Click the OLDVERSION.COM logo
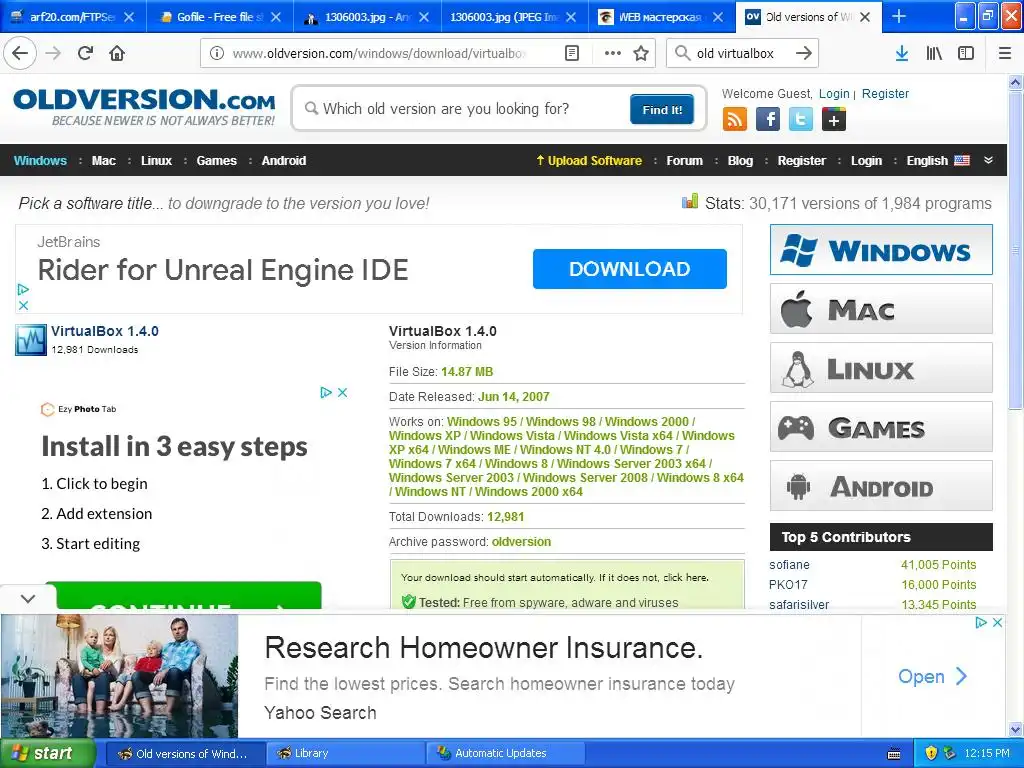Image resolution: width=1024 pixels, height=768 pixels. click(144, 107)
